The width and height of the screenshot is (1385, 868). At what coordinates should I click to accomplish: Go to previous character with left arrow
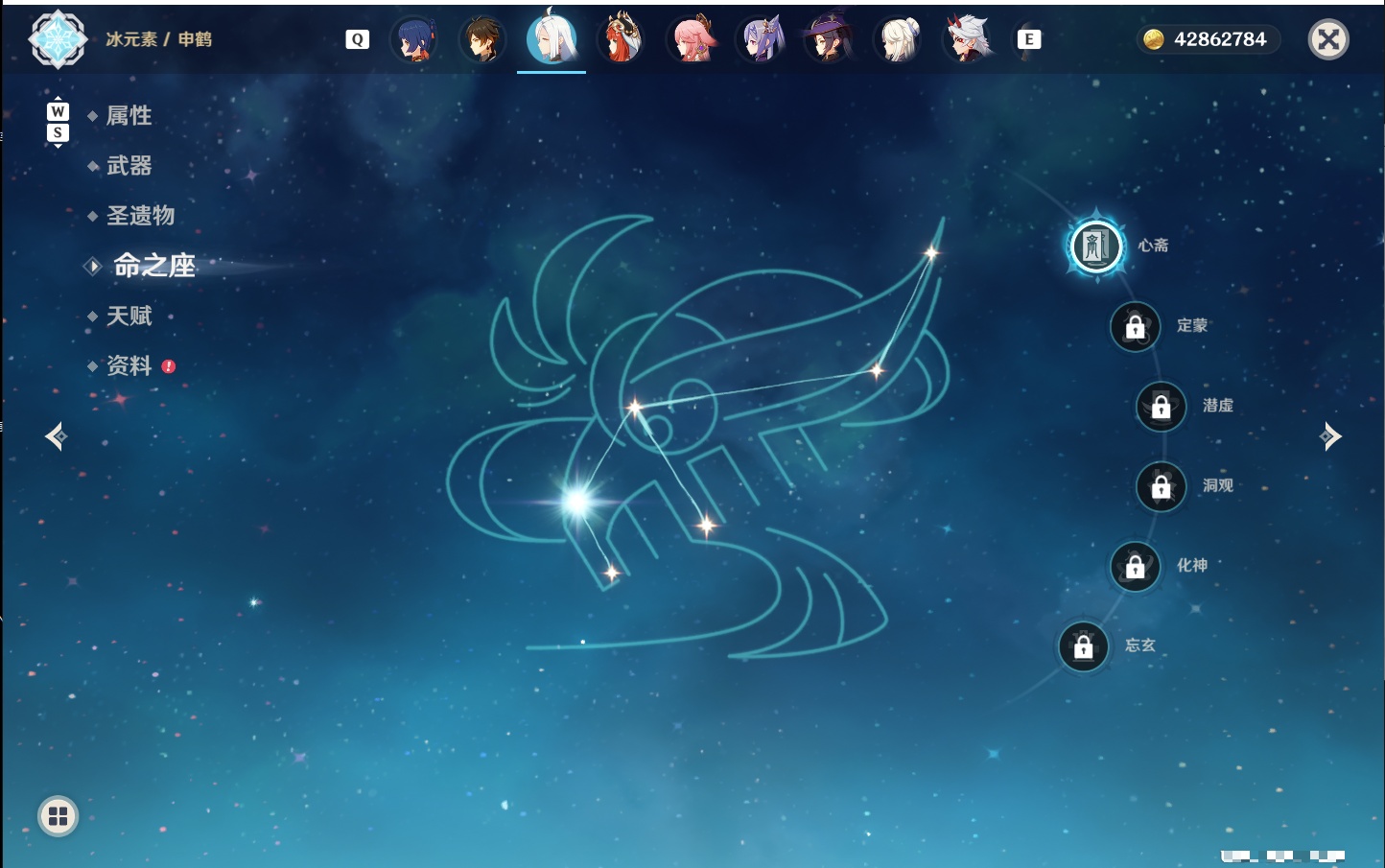(x=56, y=437)
